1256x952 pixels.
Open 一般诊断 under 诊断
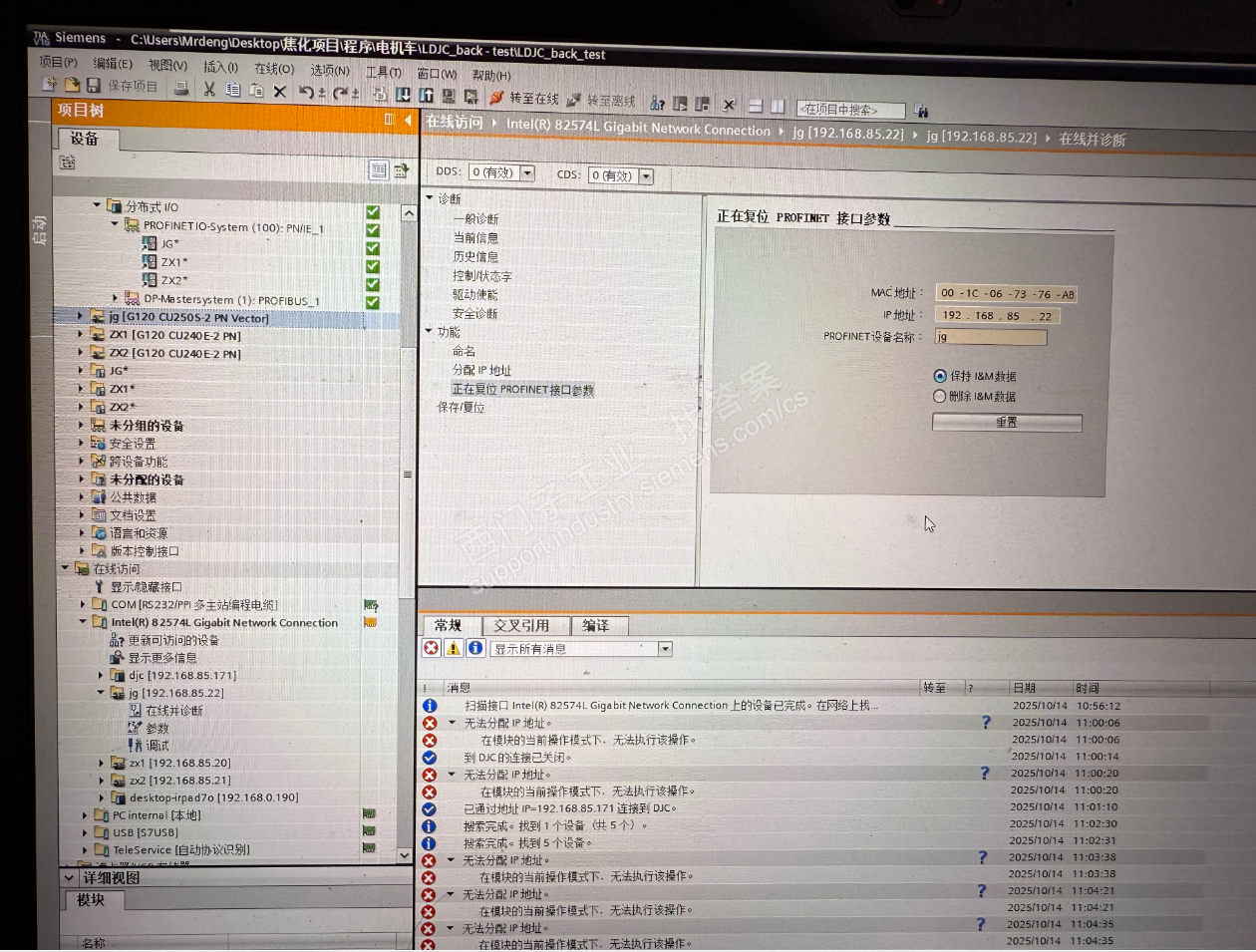tap(475, 218)
